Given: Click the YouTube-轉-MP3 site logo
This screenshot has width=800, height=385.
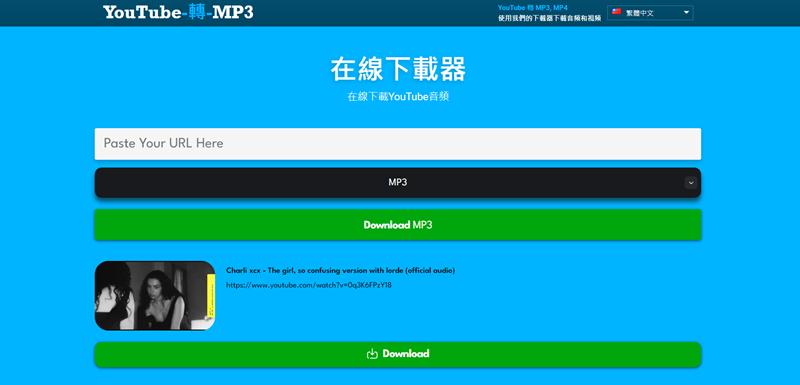Looking at the screenshot, I should (x=178, y=12).
